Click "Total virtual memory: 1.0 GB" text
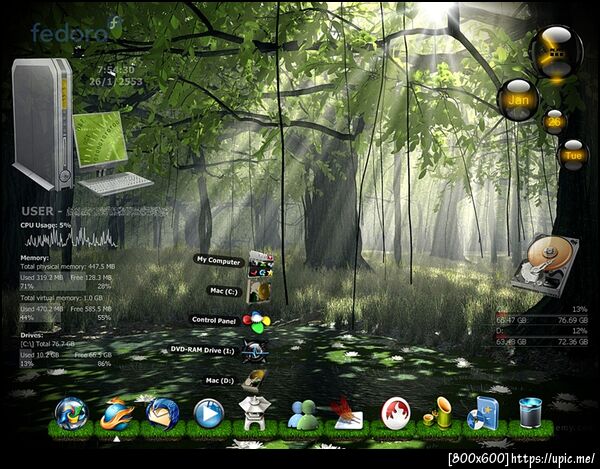600x469 pixels. (61, 298)
